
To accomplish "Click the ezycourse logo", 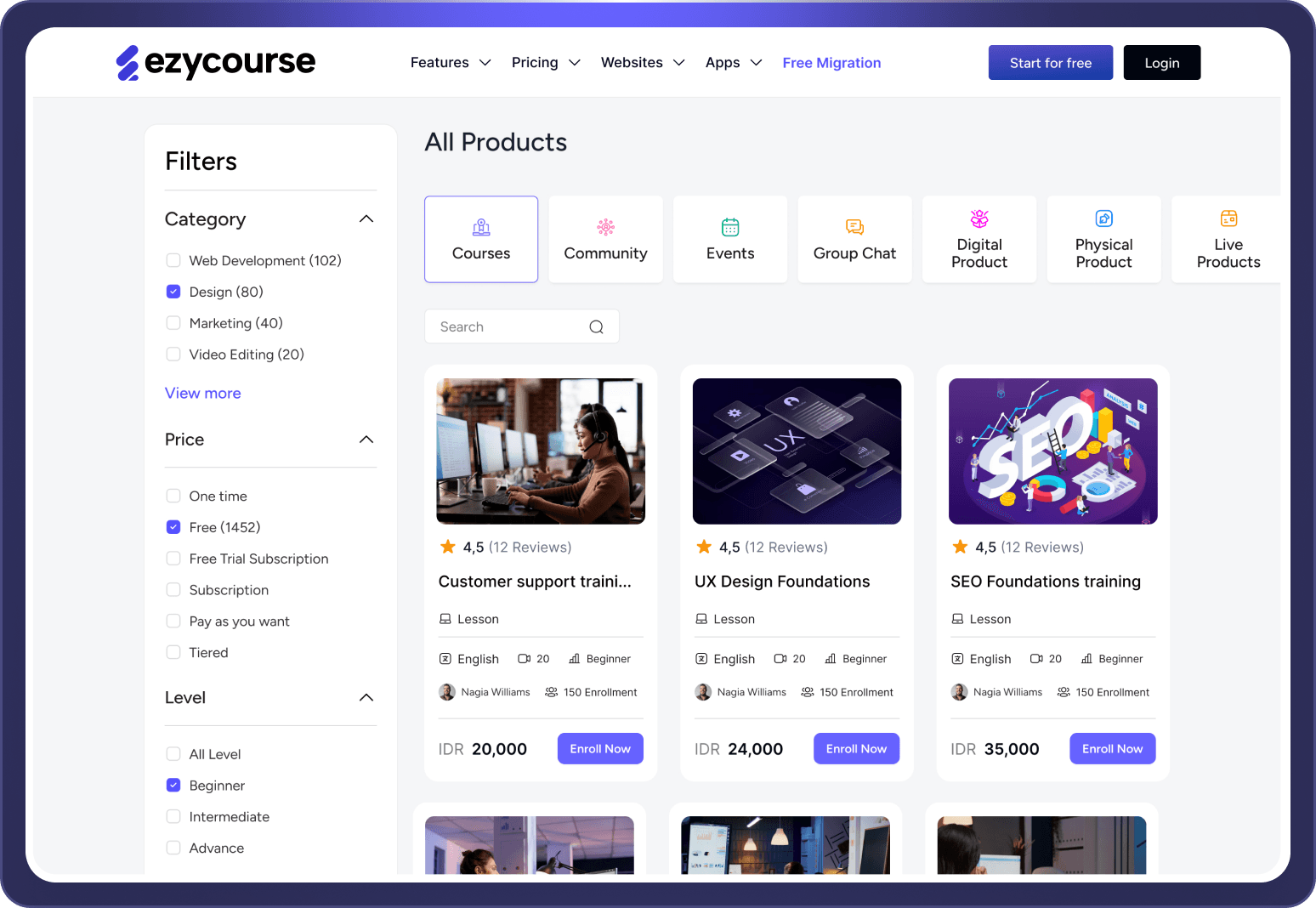I will click(x=215, y=62).
